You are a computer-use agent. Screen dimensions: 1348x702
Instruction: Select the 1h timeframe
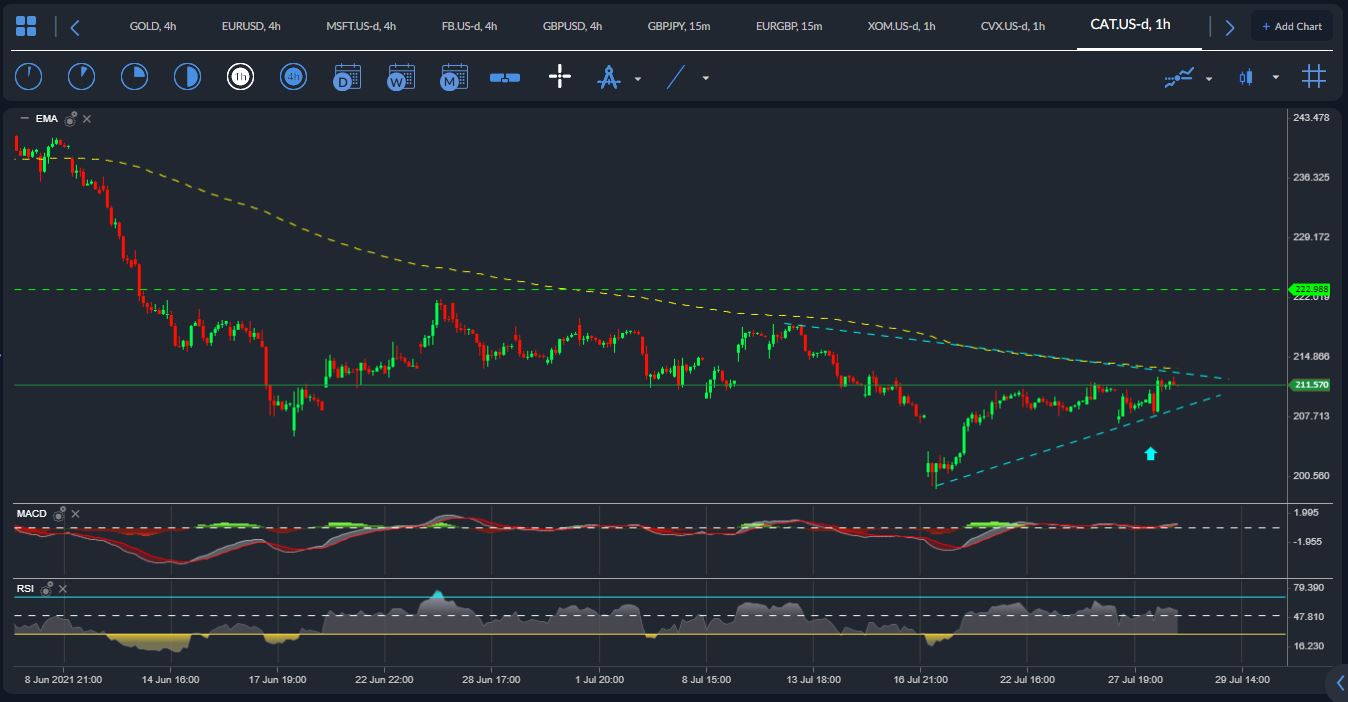(239, 76)
